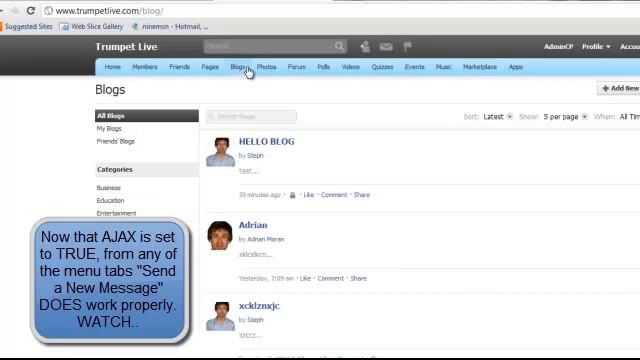Open the Events menu tab
The image size is (640, 360).
pos(414,67)
